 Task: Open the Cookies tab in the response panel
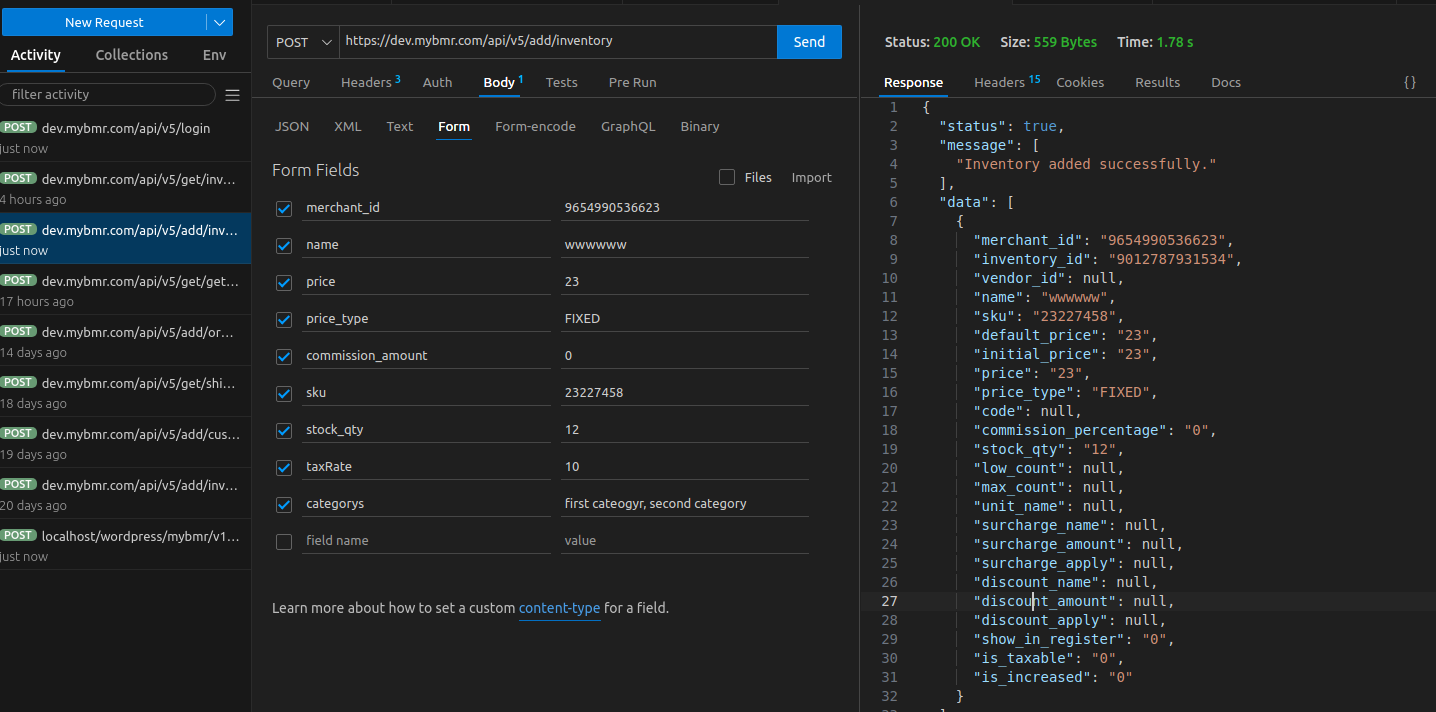point(1080,82)
